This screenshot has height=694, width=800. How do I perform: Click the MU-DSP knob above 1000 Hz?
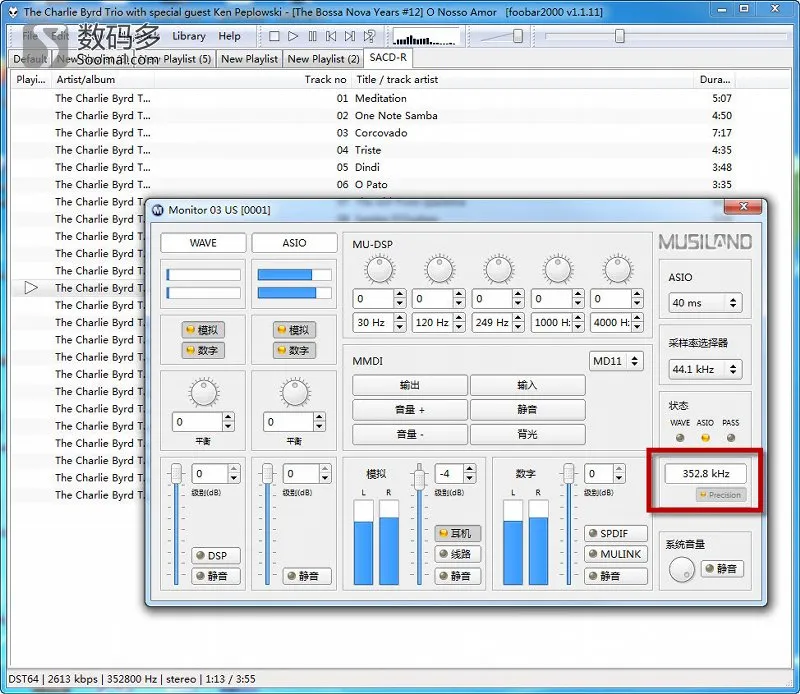(558, 269)
